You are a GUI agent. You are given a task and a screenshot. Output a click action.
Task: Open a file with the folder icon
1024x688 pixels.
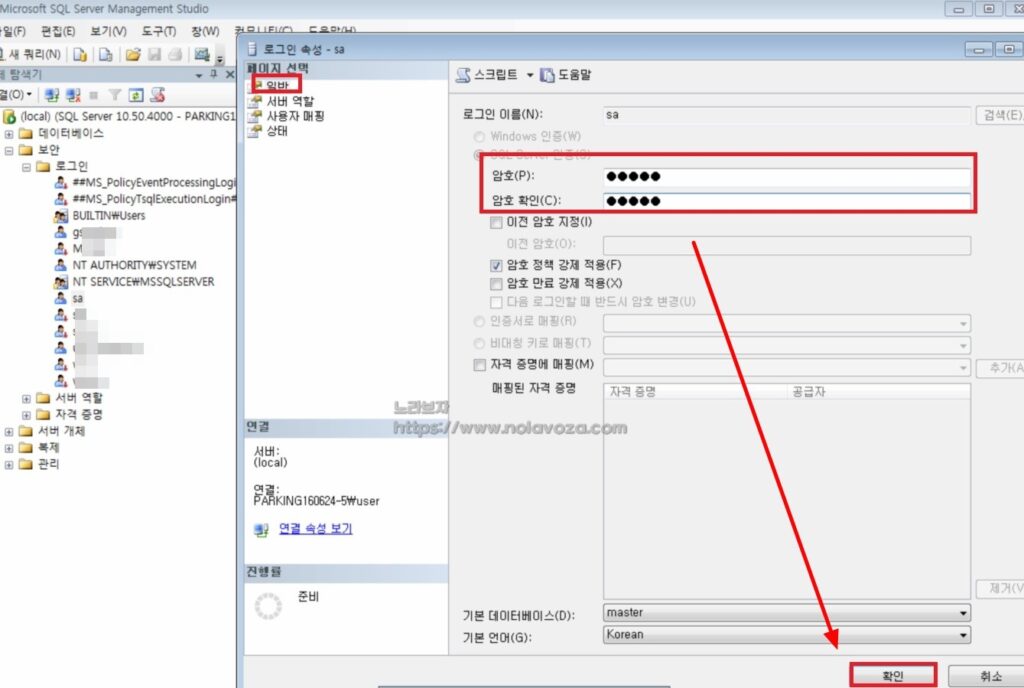[133, 54]
